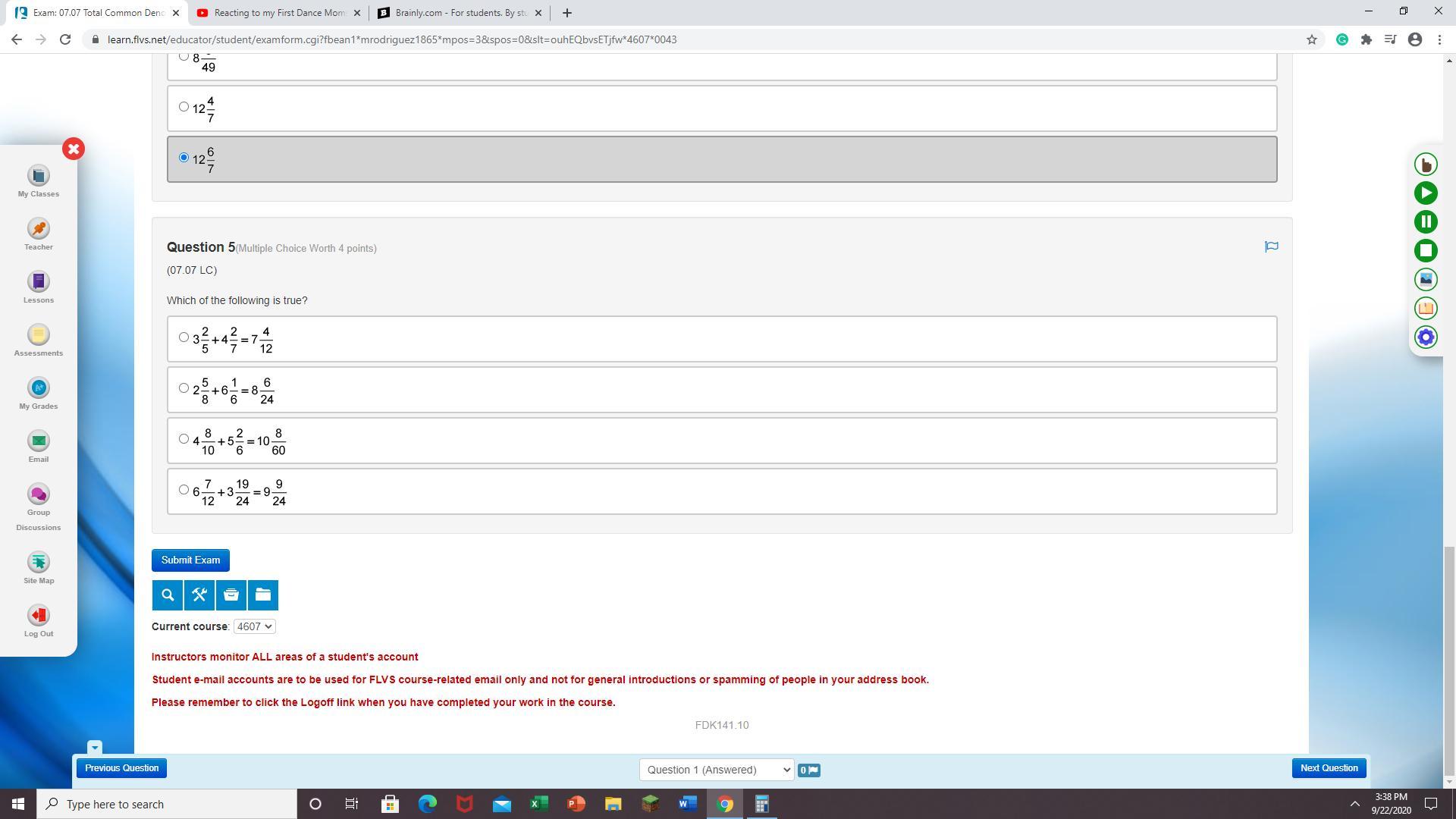
Task: Click the Submit Exam button
Action: tap(190, 560)
